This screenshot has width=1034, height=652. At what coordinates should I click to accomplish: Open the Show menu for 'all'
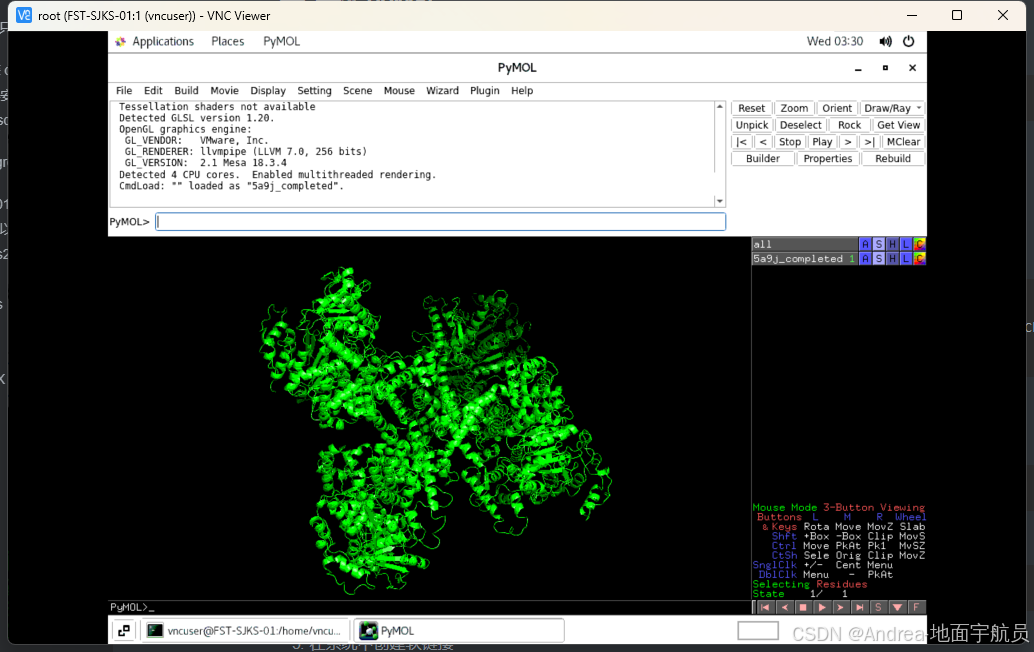click(x=878, y=245)
